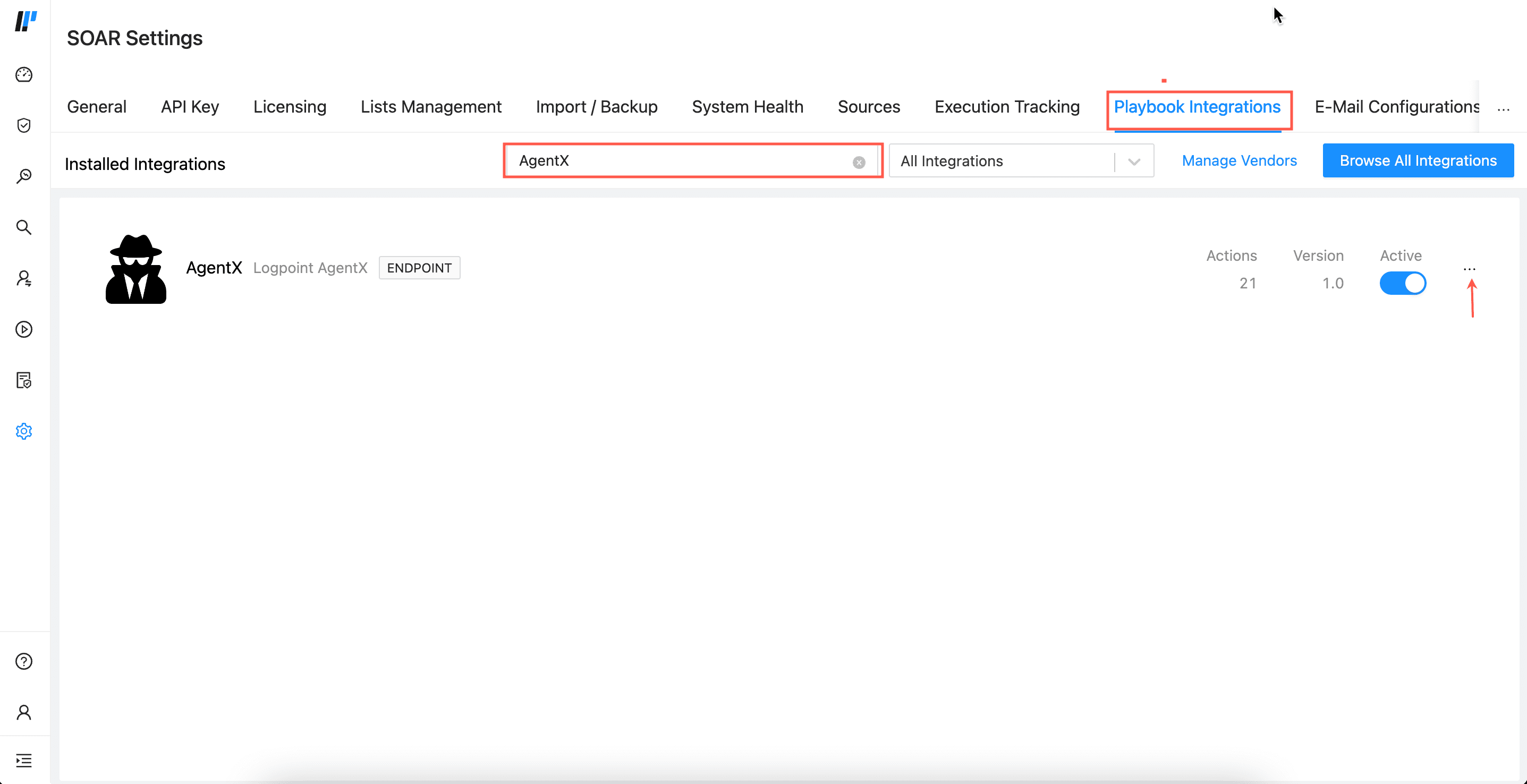This screenshot has width=1527, height=784.
Task: Open AgentX row three-dot options menu
Action: point(1469,270)
